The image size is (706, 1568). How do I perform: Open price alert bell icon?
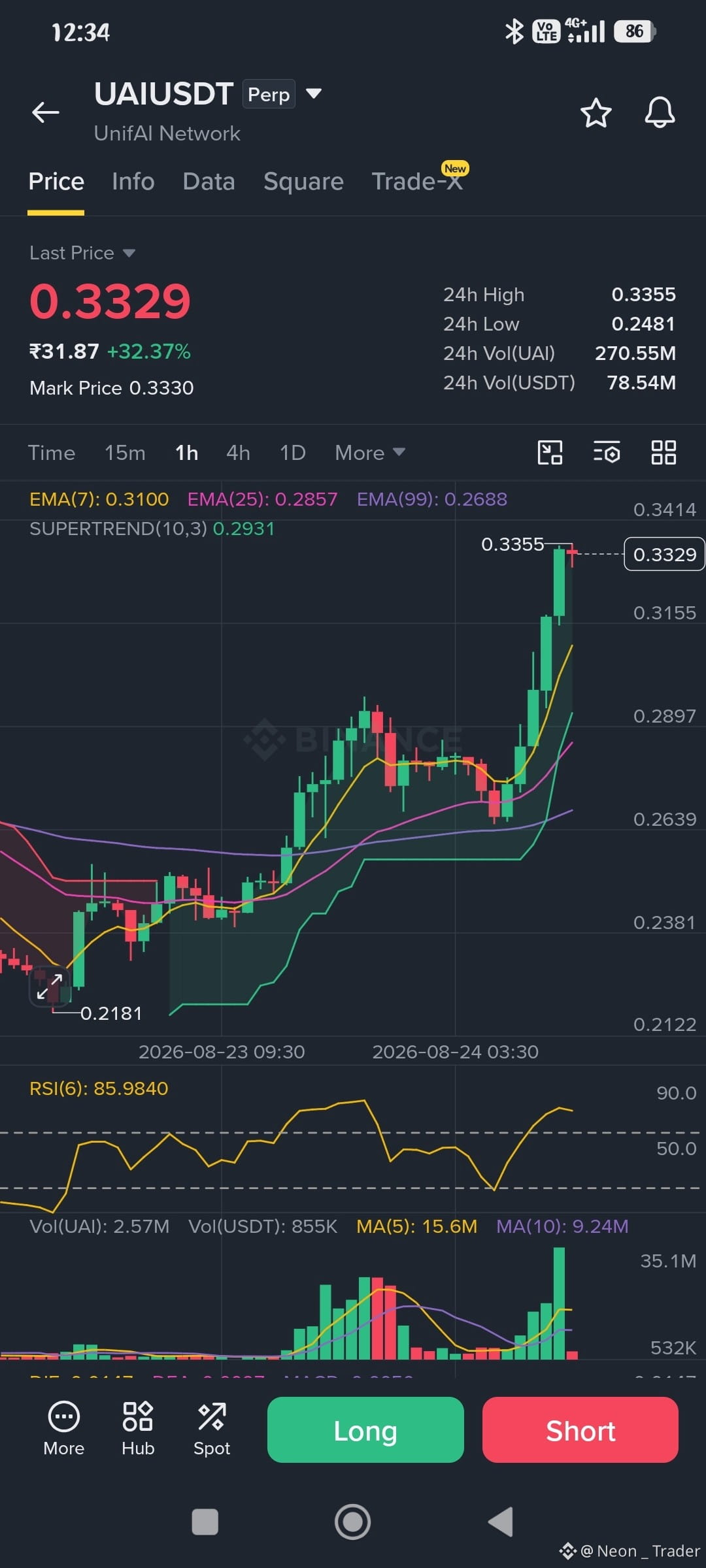[x=660, y=113]
